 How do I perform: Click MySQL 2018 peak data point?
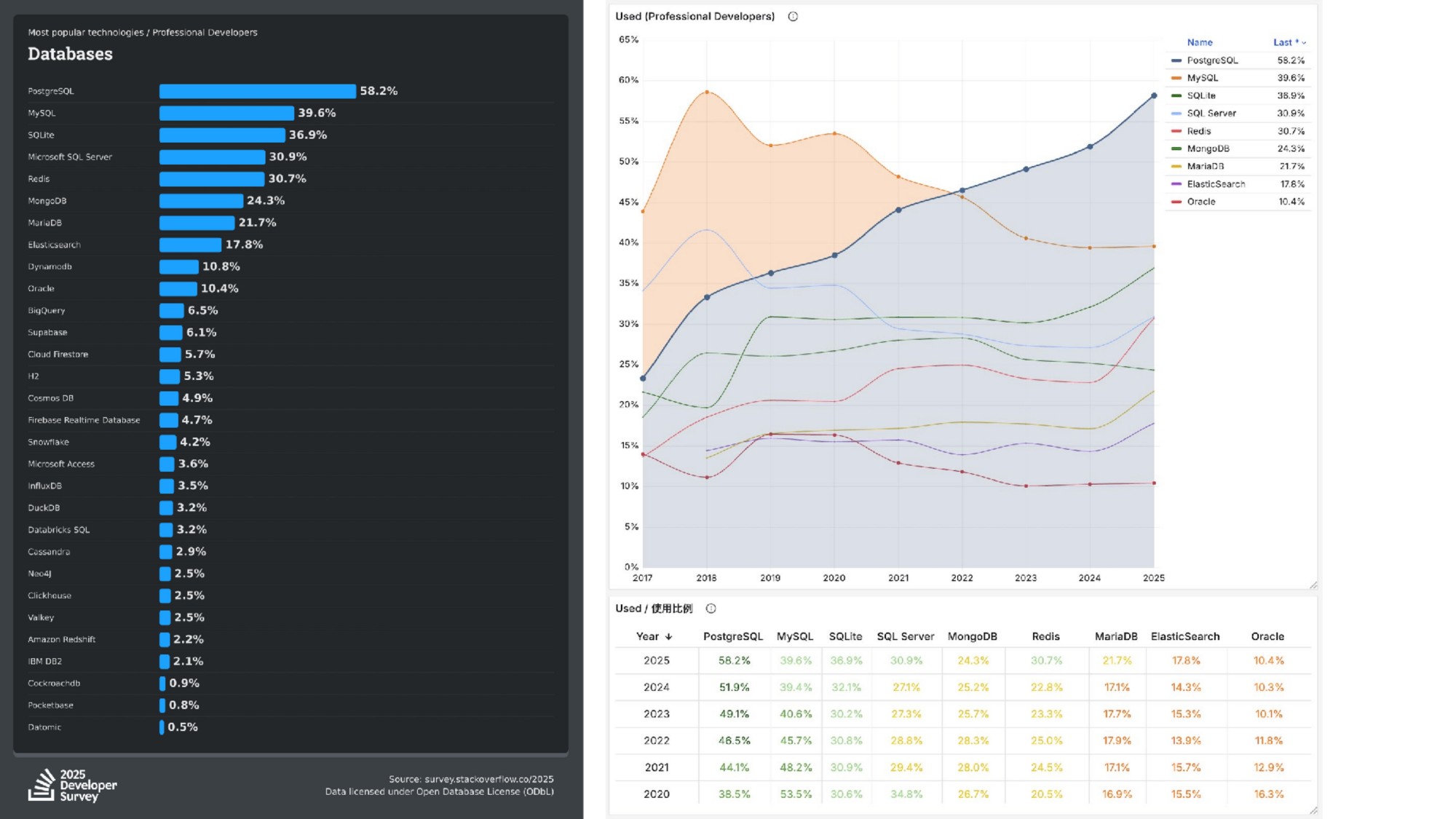(706, 92)
